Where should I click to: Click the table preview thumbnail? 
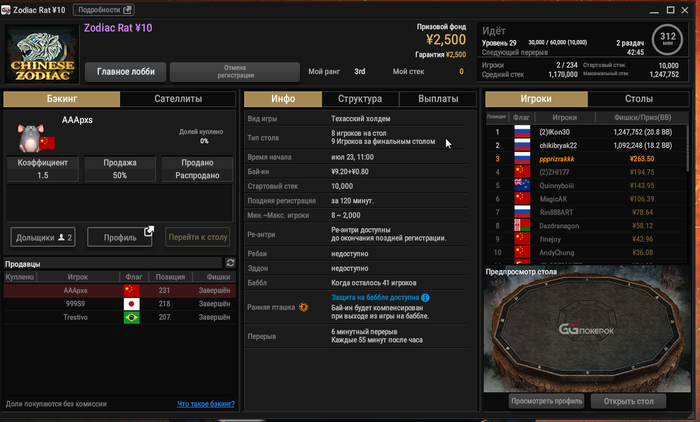point(587,330)
